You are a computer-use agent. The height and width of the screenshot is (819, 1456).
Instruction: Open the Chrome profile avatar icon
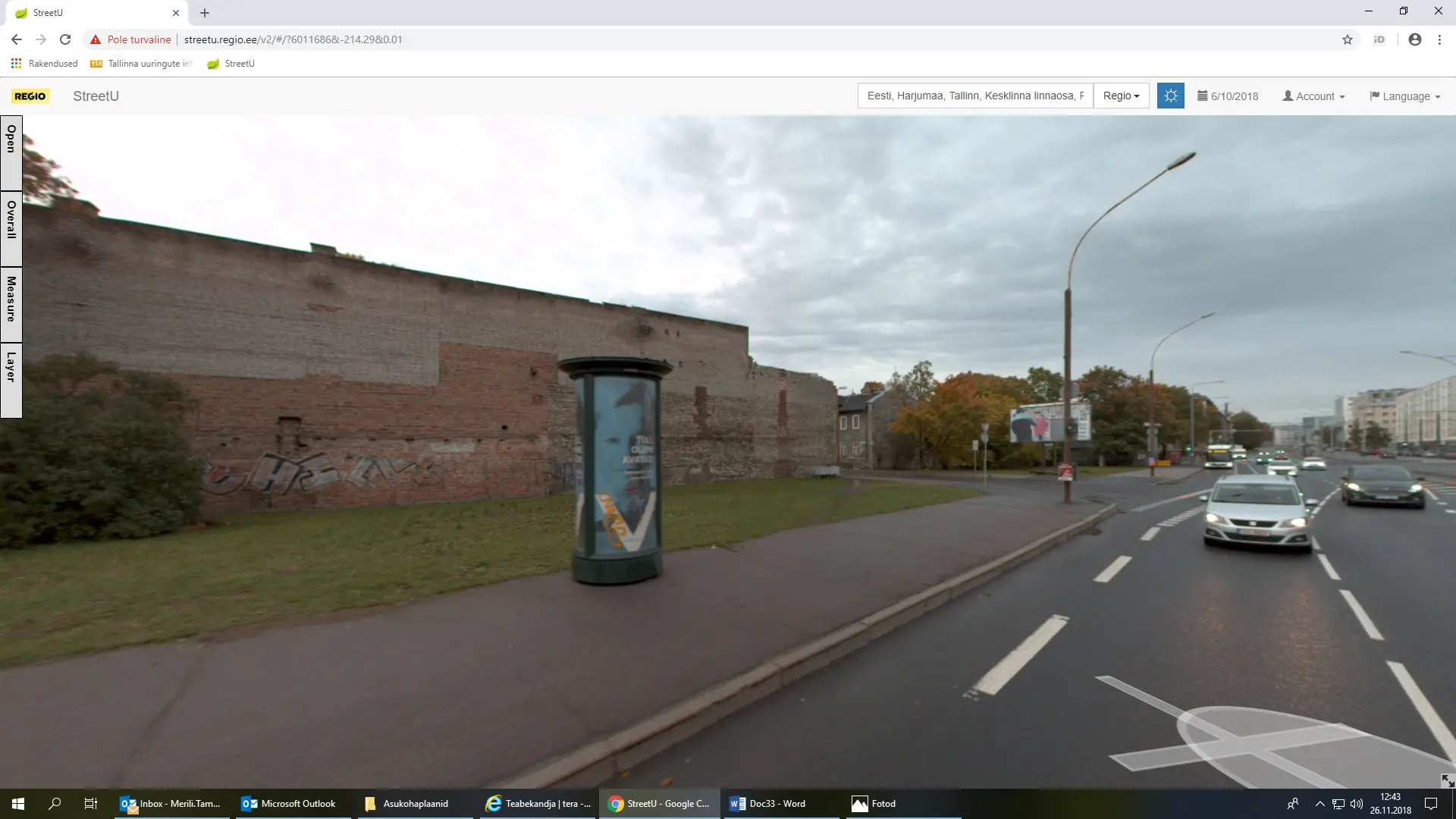[x=1414, y=39]
